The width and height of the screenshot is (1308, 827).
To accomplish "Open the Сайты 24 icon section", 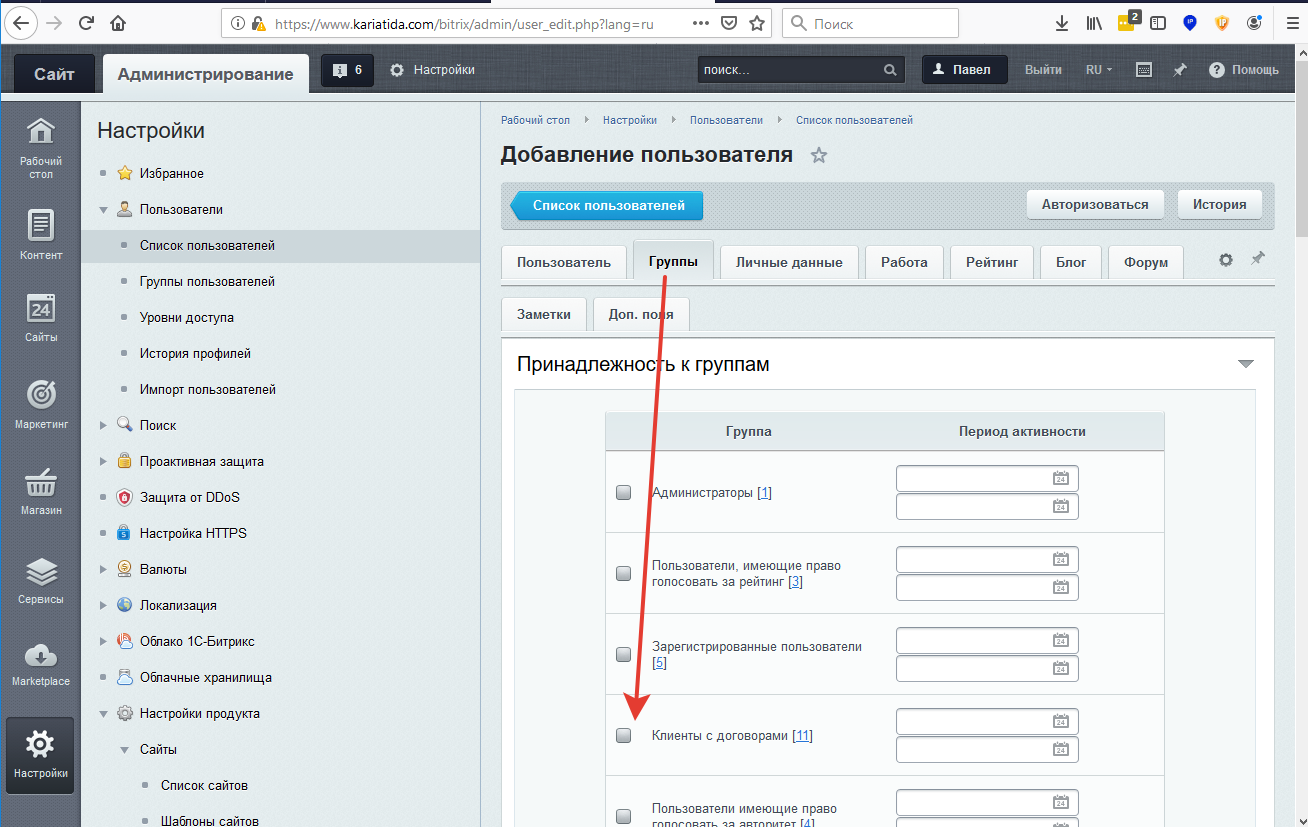I will [x=40, y=310].
